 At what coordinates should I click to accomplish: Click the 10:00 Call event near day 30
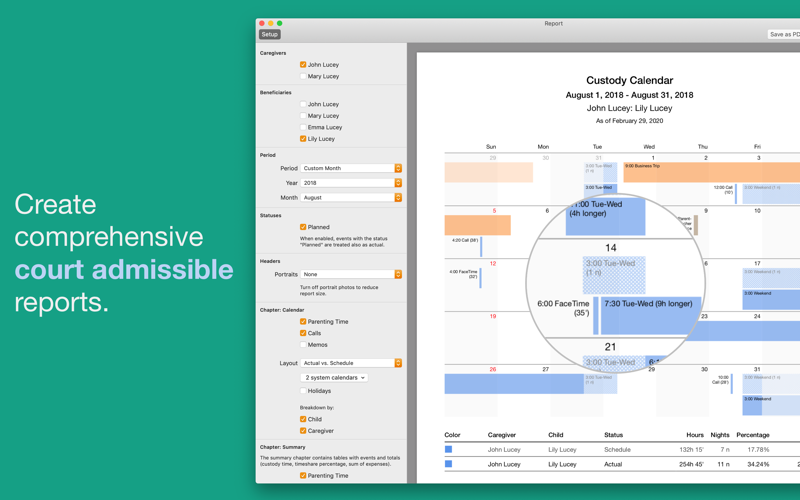pyautogui.click(x=722, y=384)
